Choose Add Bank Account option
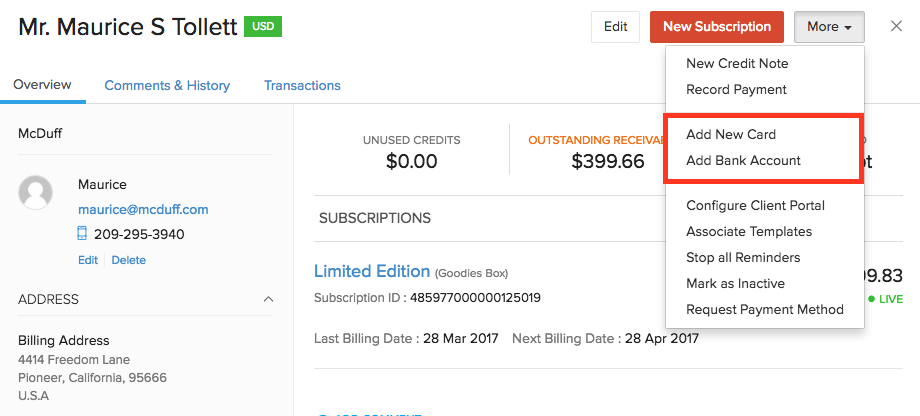 743,160
